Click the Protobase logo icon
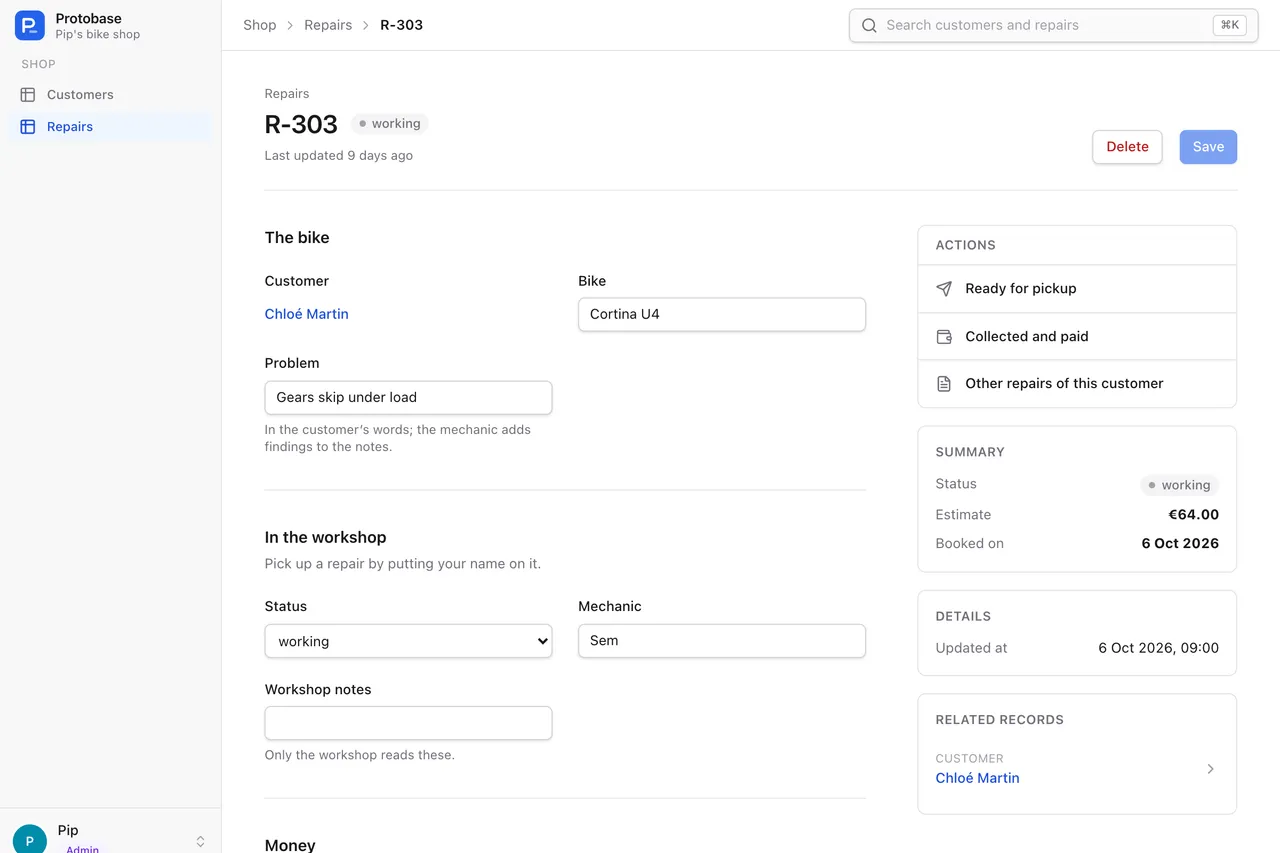Image resolution: width=1280 pixels, height=853 pixels. click(x=30, y=26)
